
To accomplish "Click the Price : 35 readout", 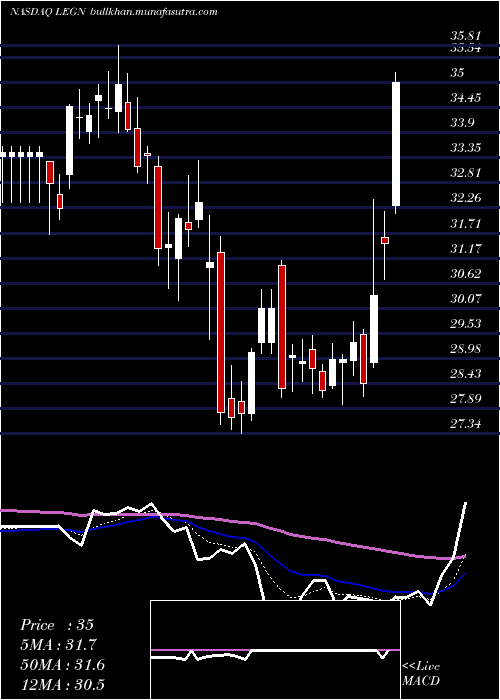I will 57,625.
